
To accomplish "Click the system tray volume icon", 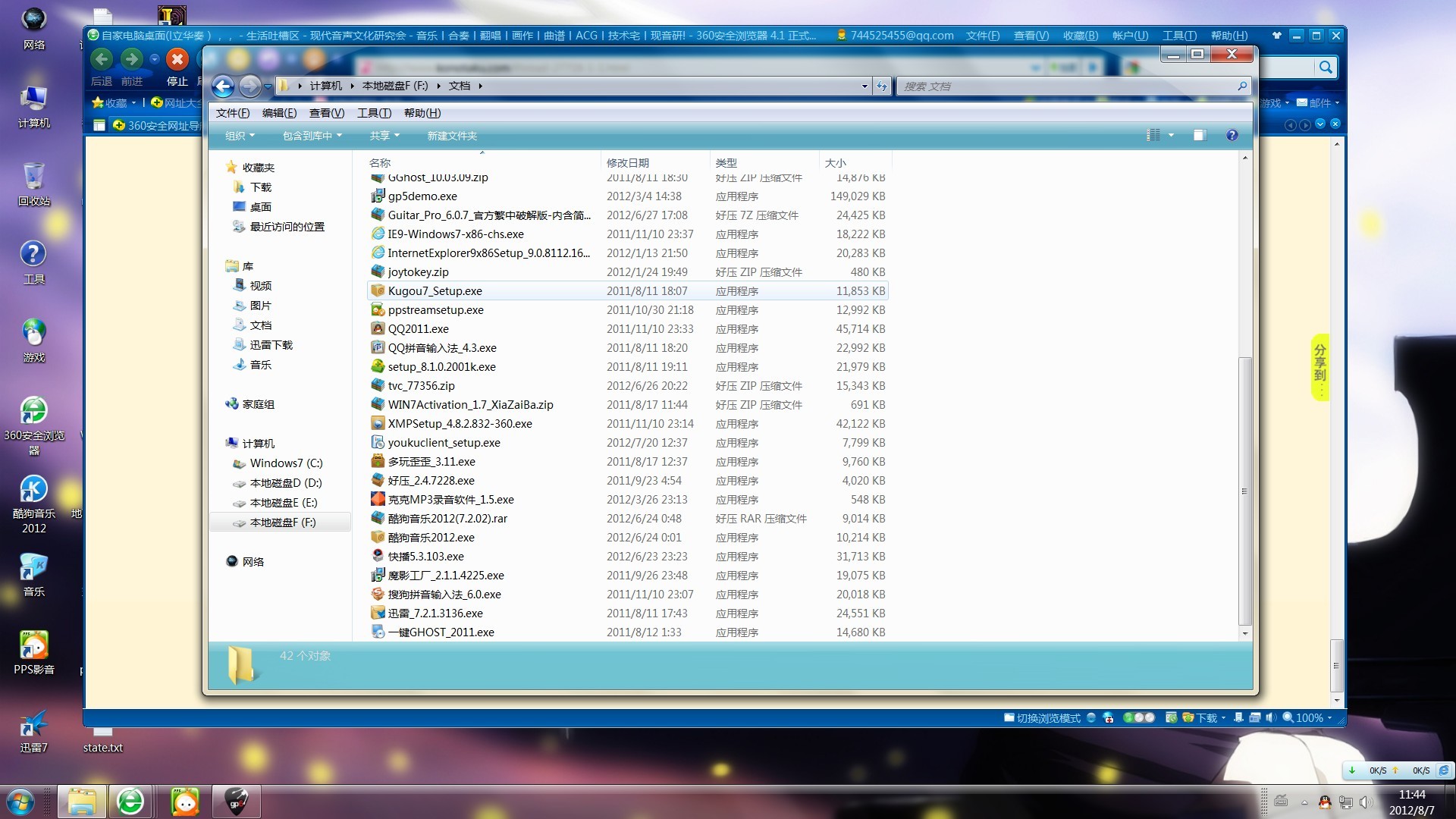I will (1365, 802).
